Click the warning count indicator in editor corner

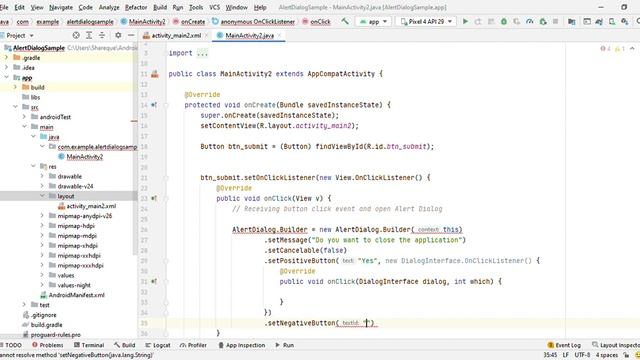(x=620, y=49)
